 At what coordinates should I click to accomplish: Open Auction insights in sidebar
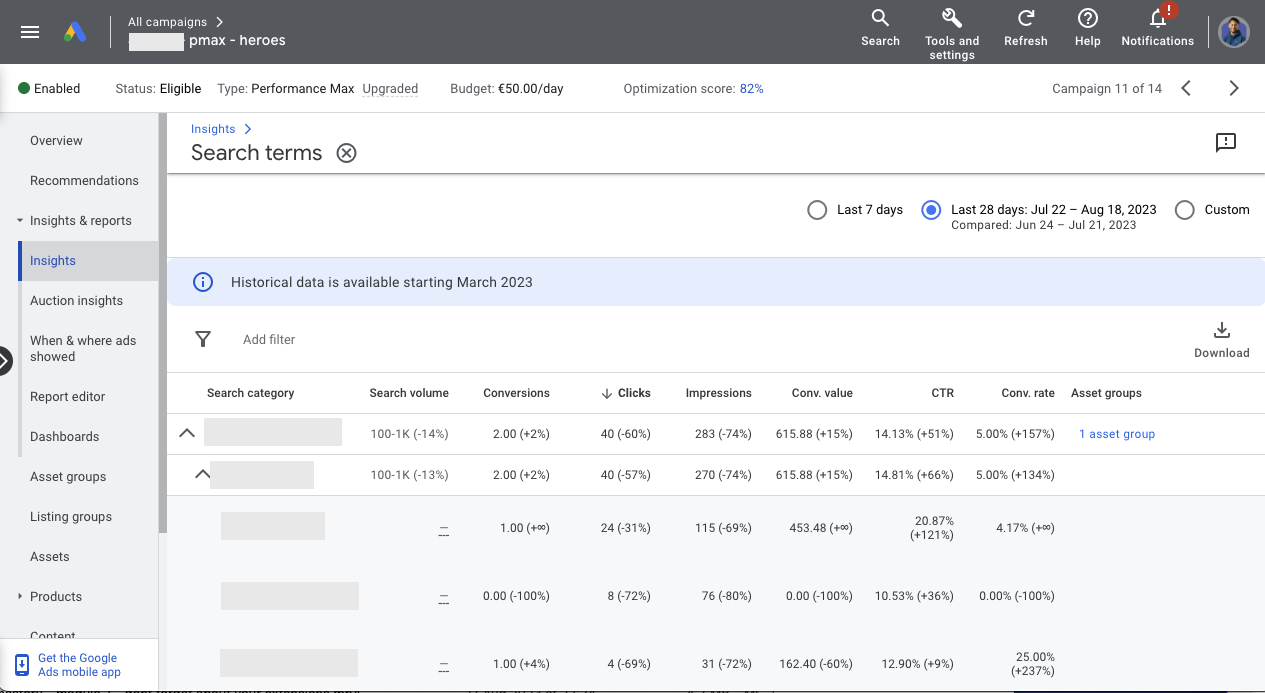(76, 301)
